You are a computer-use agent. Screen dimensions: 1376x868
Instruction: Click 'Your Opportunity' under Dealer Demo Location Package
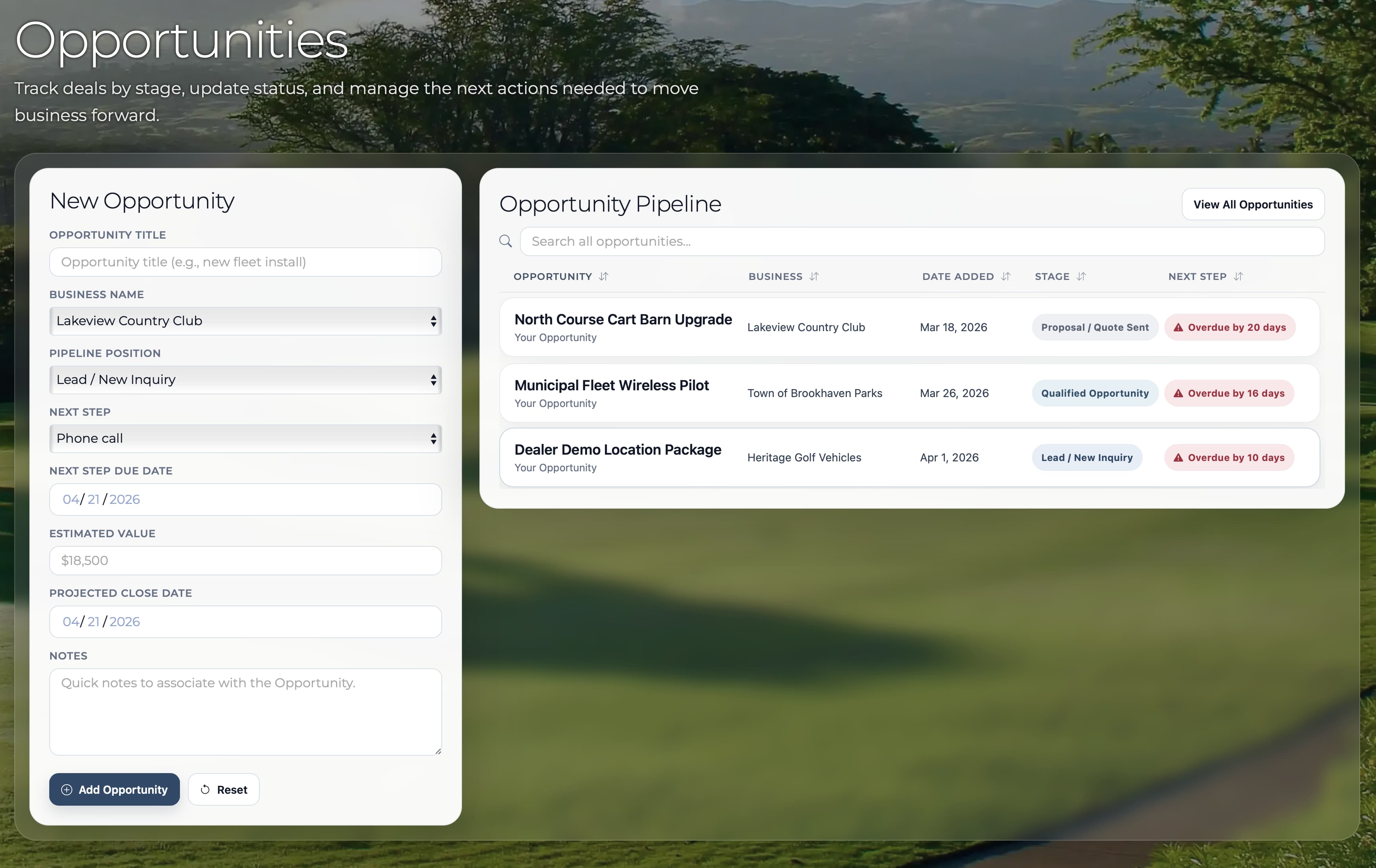(x=555, y=468)
